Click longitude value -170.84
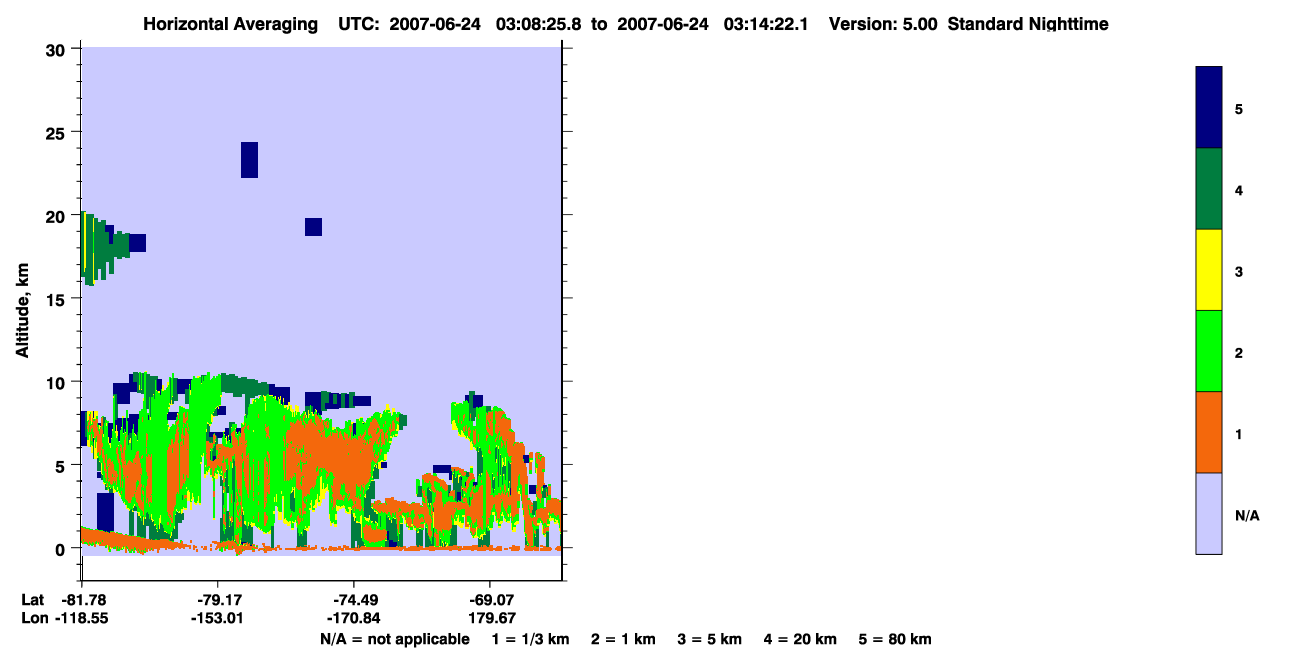Viewport: 1300px width, 667px height. click(354, 618)
